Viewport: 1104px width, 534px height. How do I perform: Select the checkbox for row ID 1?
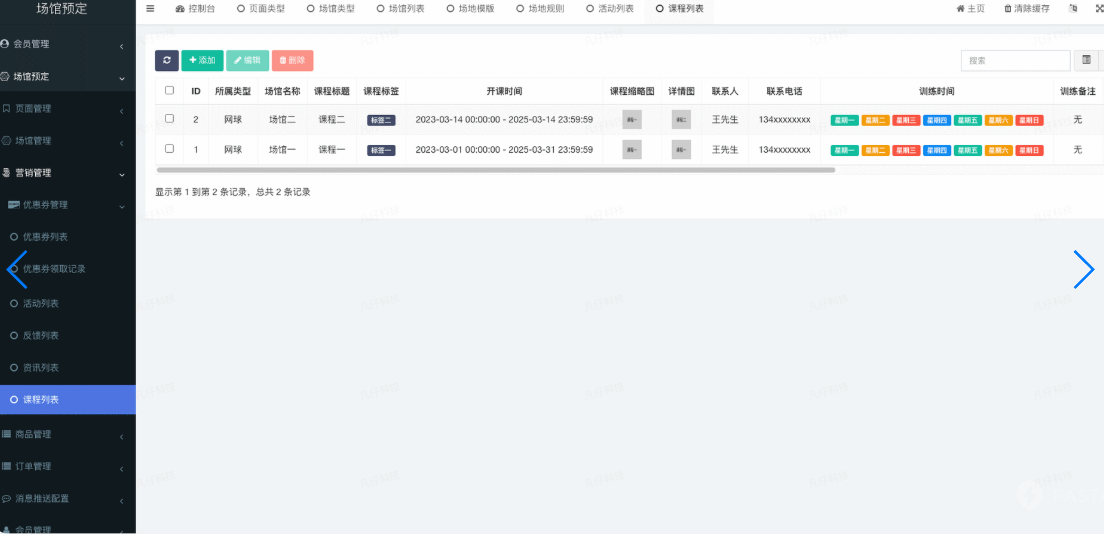[x=169, y=149]
